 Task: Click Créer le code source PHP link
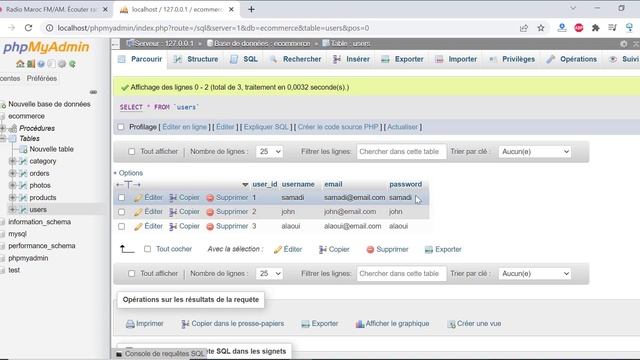click(338, 127)
